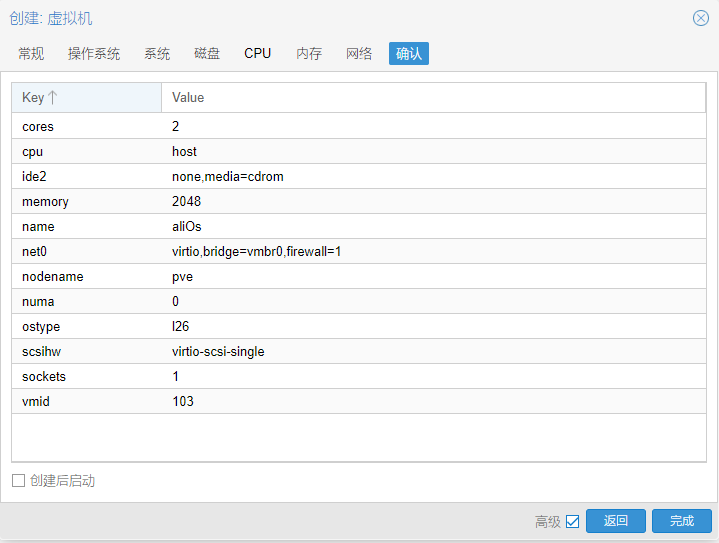Open the 网络 tab
719x543 pixels.
point(359,53)
